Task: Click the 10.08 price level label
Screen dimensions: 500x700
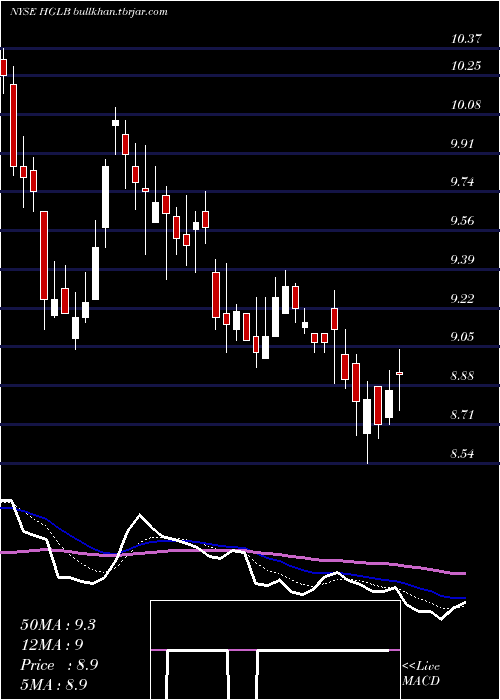Action: pos(466,105)
